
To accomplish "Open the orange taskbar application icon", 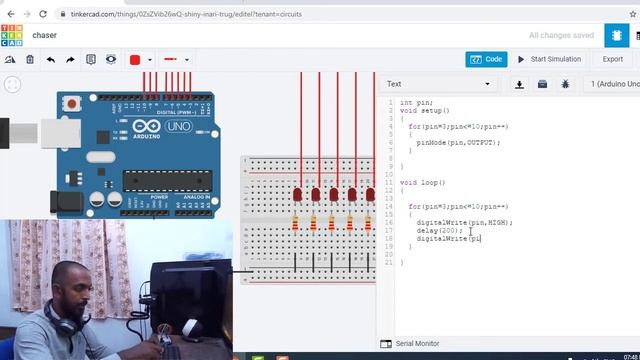I will click(x=282, y=358).
